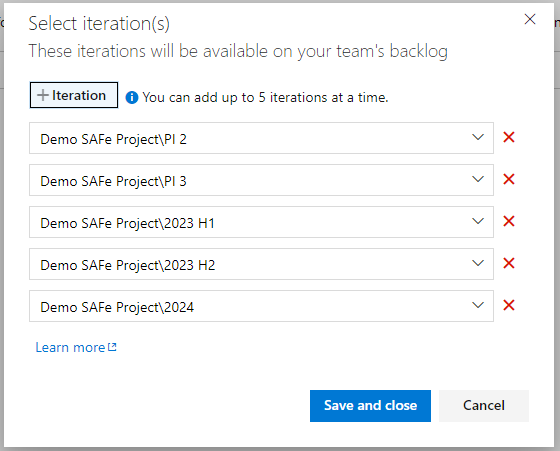The height and width of the screenshot is (451, 560).
Task: Remove the PI 3 iteration row
Action: (509, 179)
